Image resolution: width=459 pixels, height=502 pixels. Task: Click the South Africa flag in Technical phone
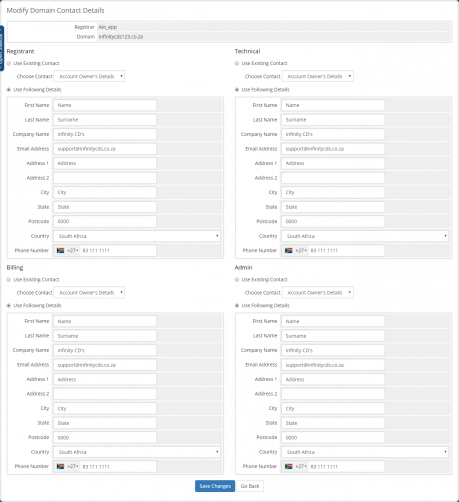(x=288, y=250)
